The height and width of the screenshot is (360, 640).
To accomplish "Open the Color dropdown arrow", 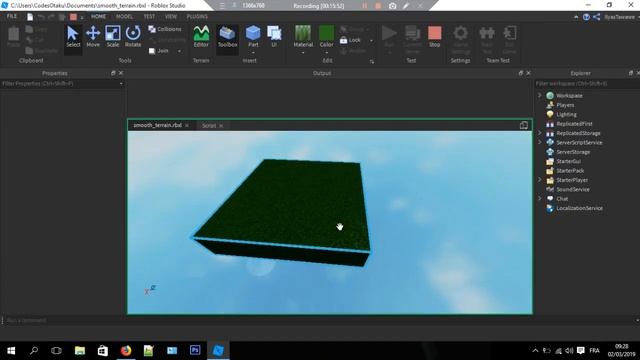I will [326, 53].
